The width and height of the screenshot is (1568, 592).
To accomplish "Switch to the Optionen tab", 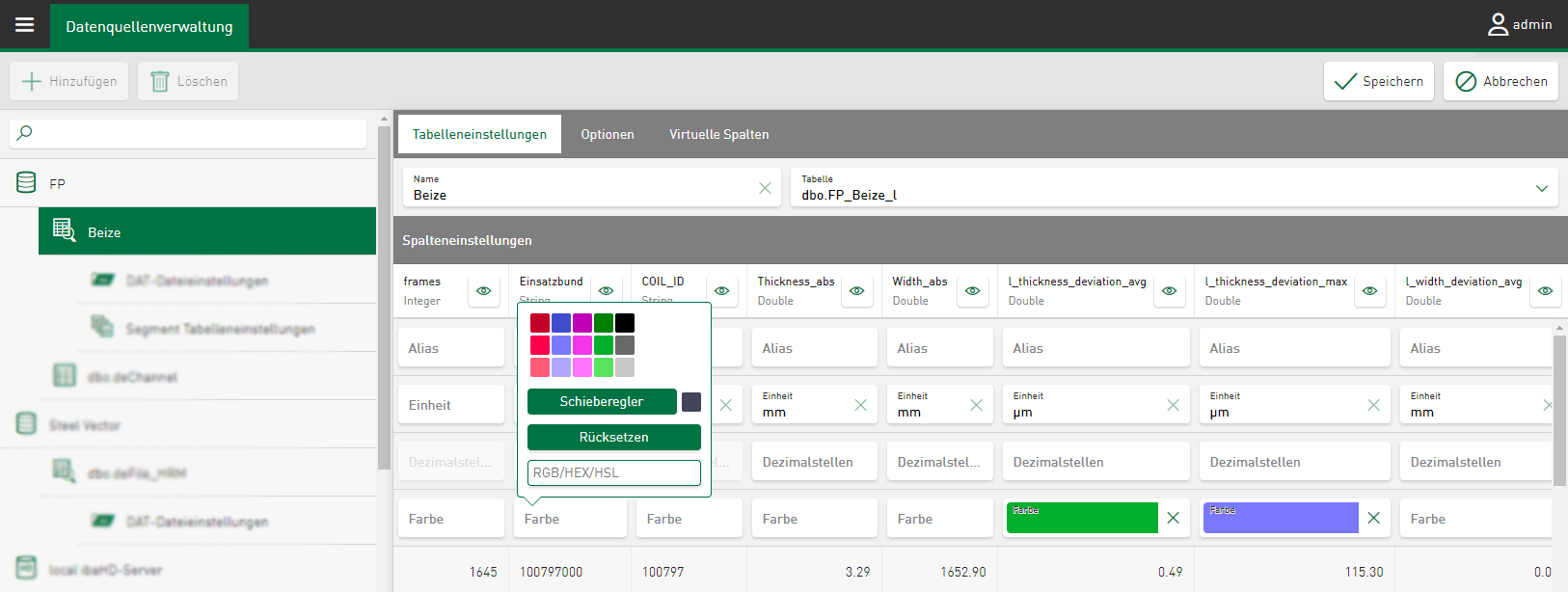I will (607, 134).
